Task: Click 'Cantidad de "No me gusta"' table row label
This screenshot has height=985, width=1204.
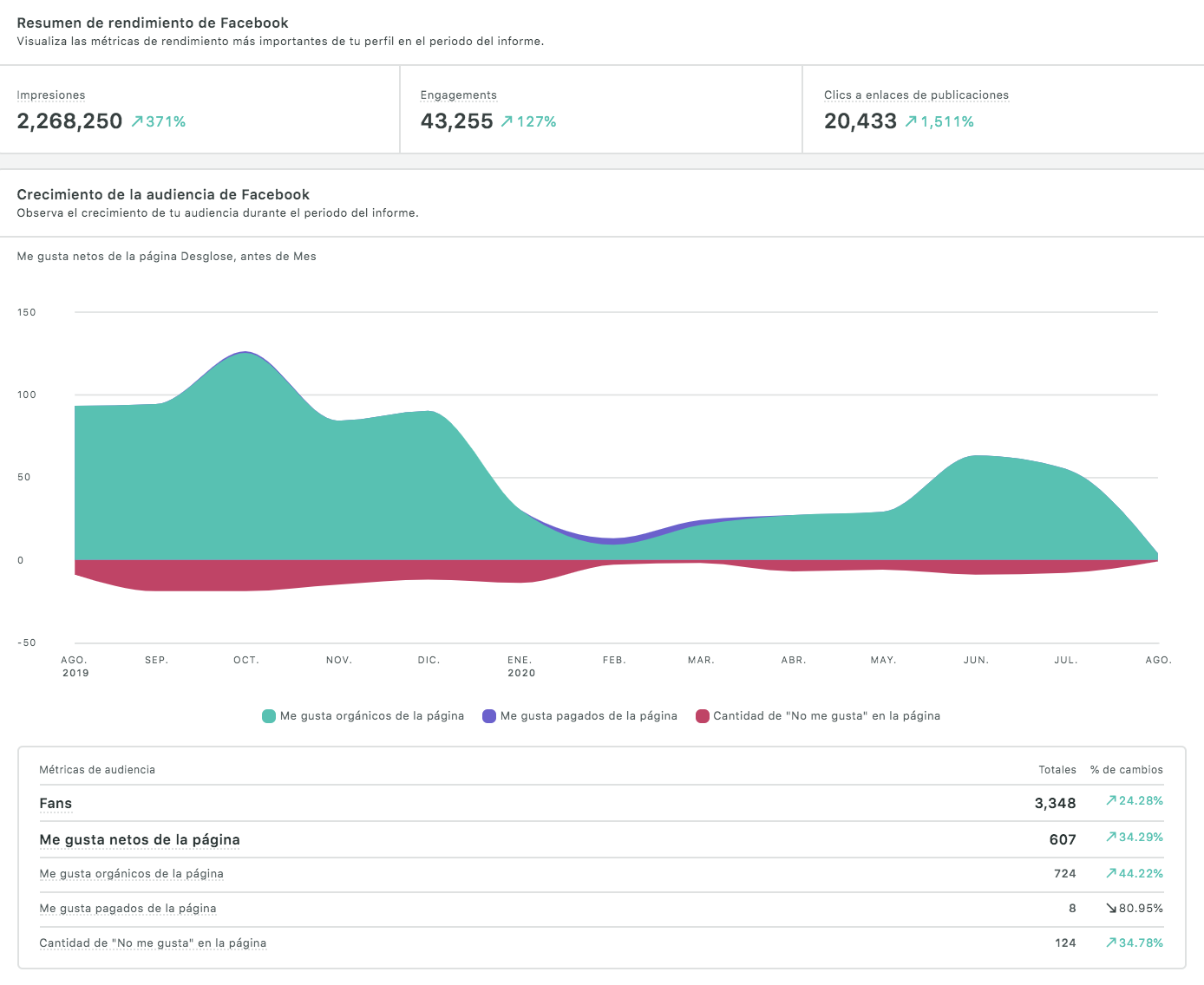Action: pos(154,943)
